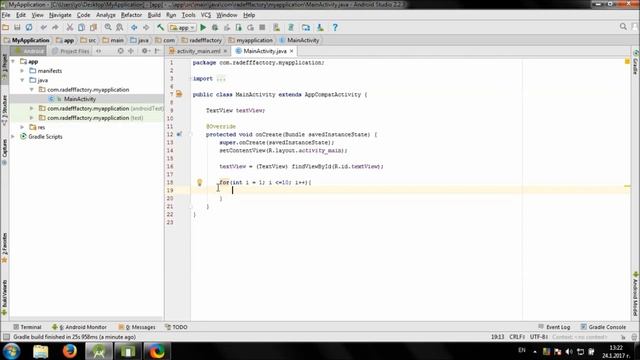Collapse the com.radefffactory.myapplication package
640x360 pixels.
[32, 89]
